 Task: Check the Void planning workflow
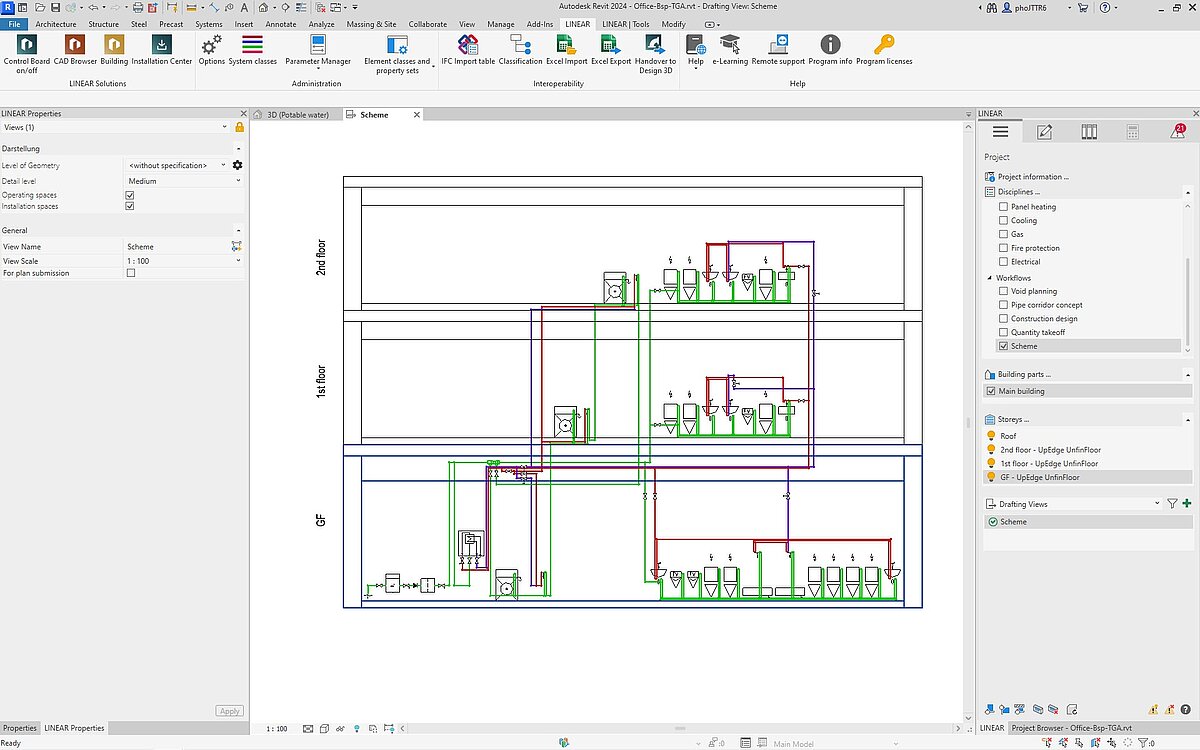tap(1004, 291)
